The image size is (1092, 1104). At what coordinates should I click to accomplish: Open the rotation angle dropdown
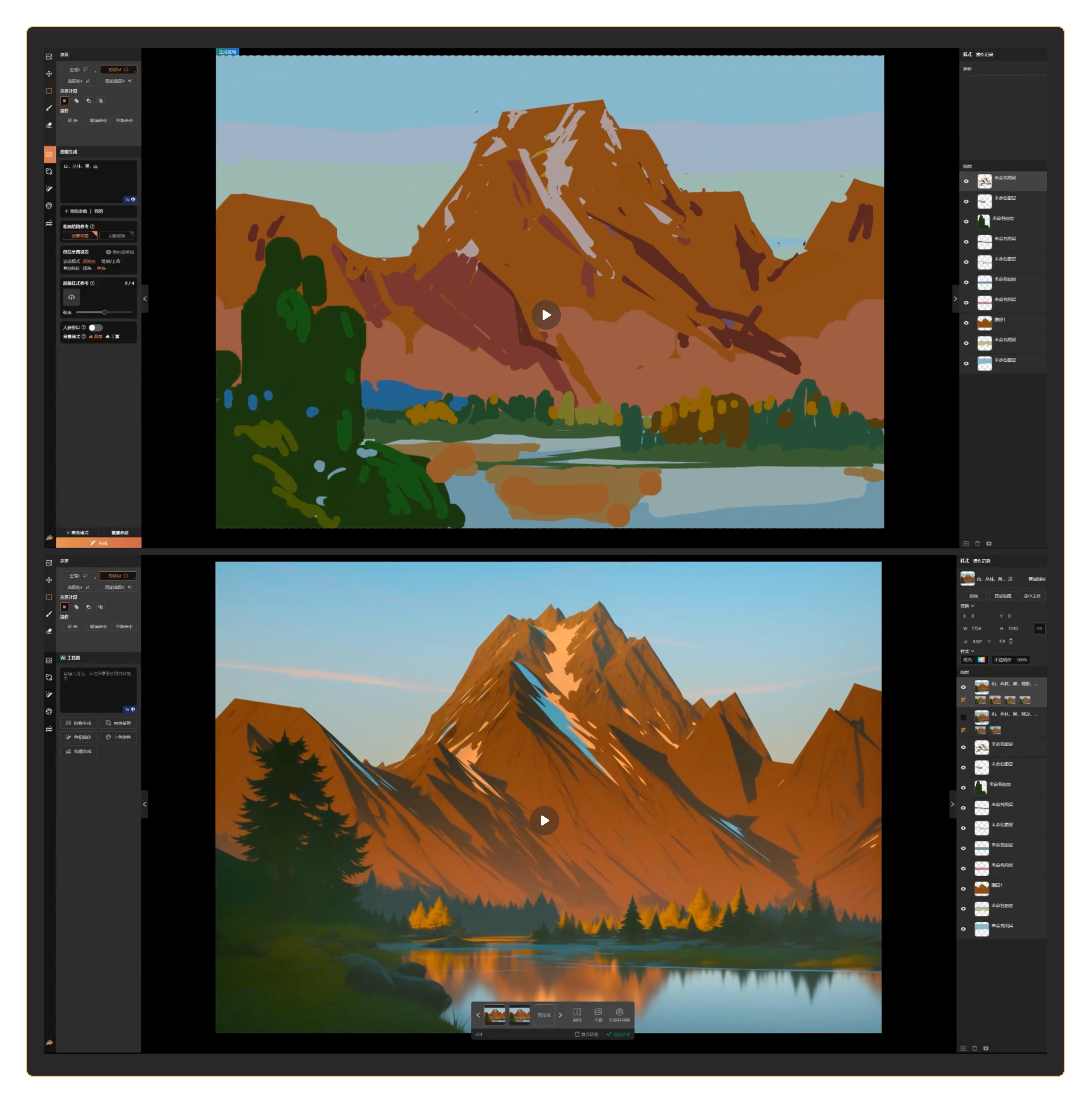pos(989,642)
